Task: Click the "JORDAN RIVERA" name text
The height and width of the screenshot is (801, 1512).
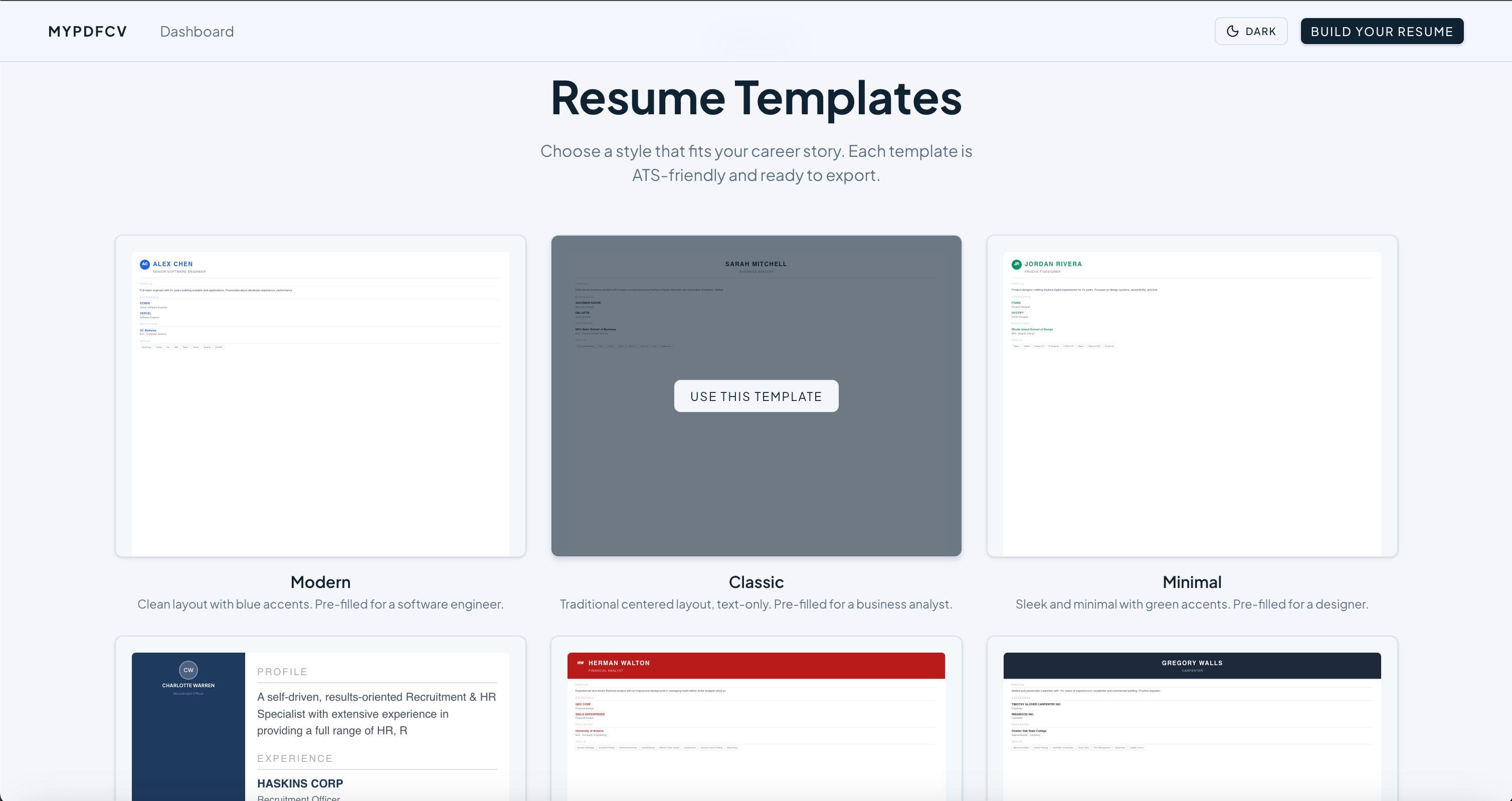Action: pyautogui.click(x=1053, y=264)
